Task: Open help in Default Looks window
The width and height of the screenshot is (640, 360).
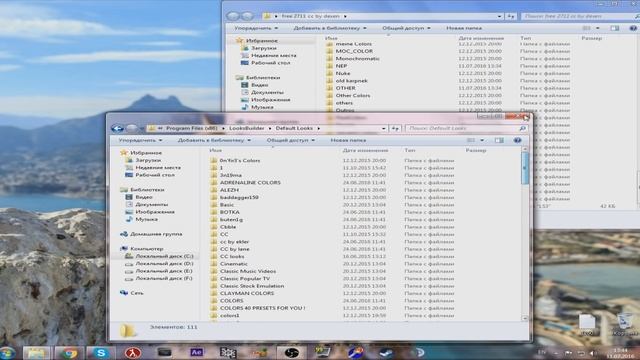Action: pos(517,140)
